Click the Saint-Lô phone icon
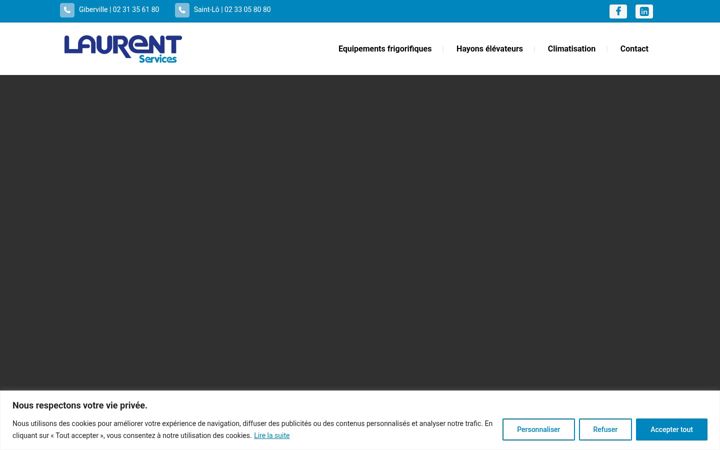 (x=182, y=10)
